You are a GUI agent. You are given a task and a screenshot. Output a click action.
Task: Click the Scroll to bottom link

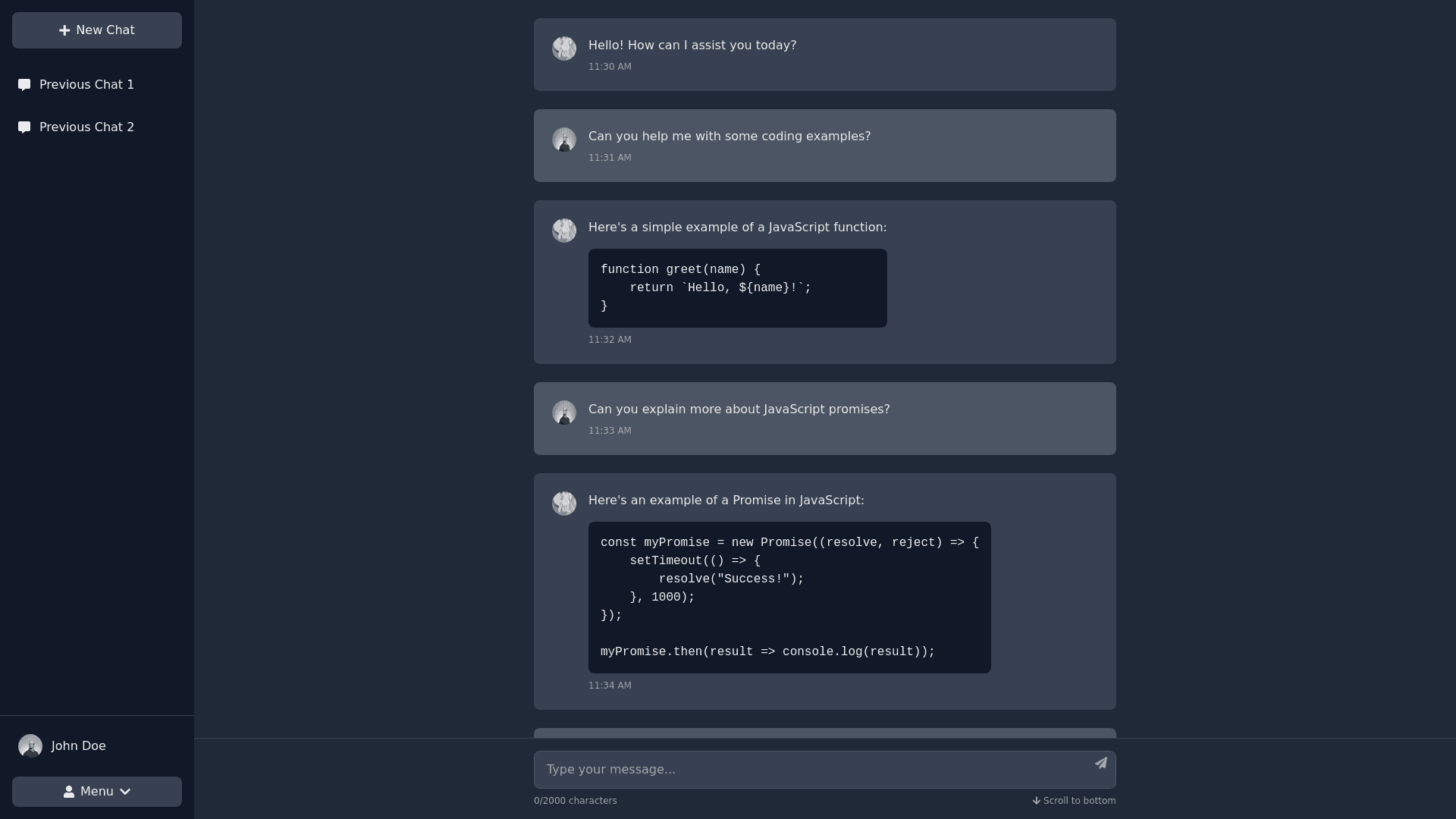(x=1079, y=801)
